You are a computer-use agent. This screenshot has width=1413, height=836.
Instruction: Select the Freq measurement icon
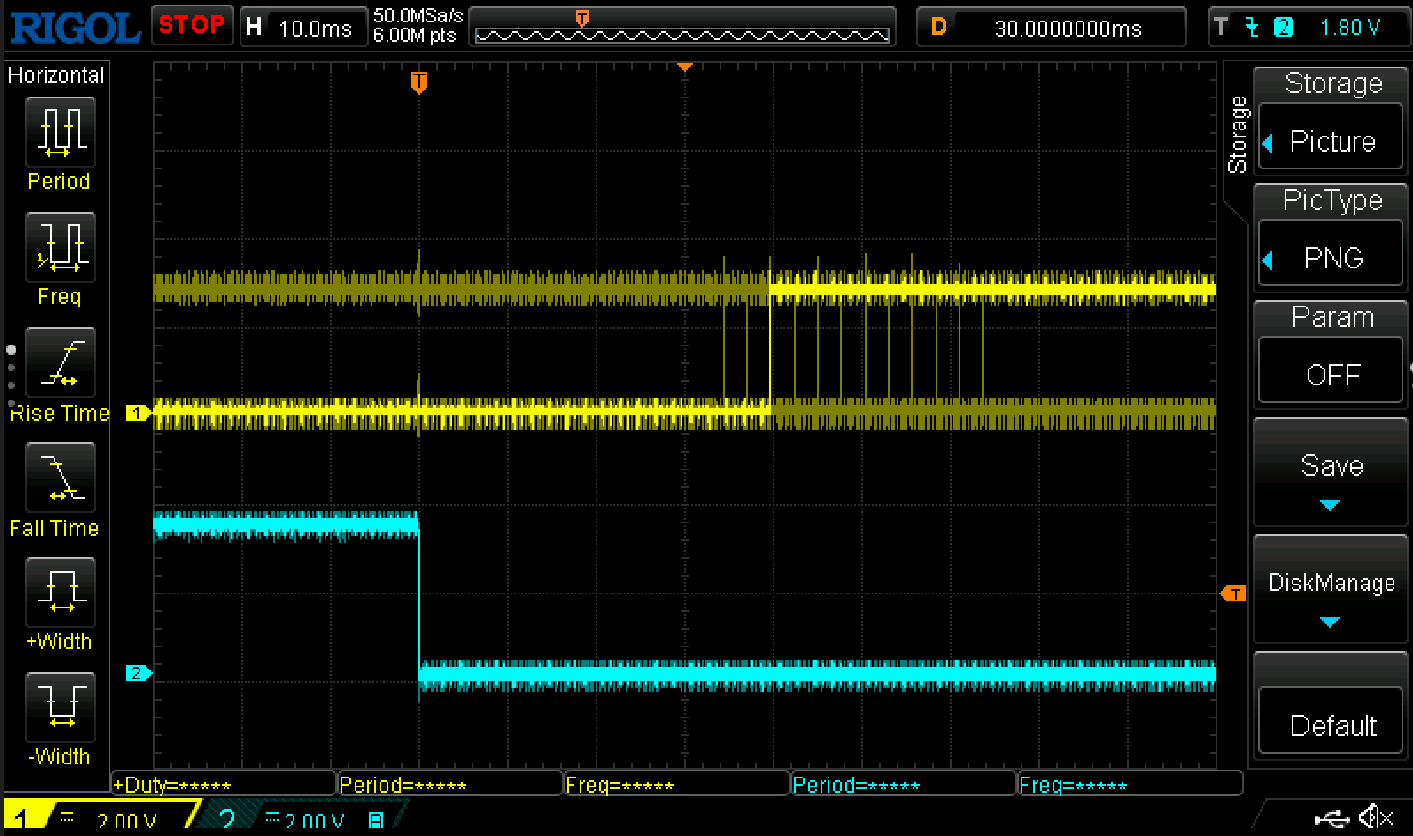coord(59,248)
